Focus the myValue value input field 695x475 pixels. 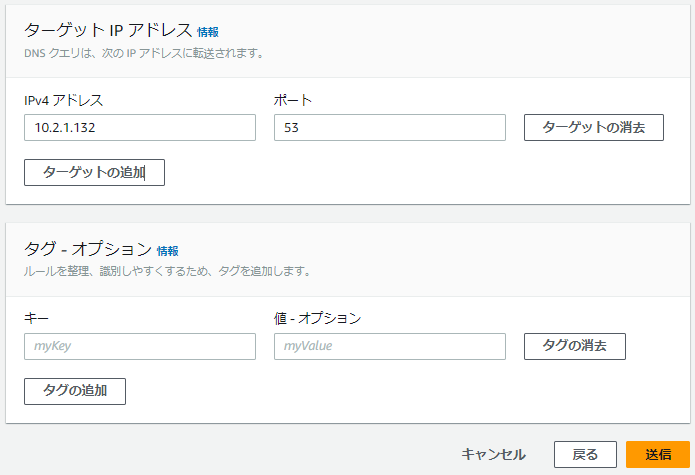(x=390, y=347)
